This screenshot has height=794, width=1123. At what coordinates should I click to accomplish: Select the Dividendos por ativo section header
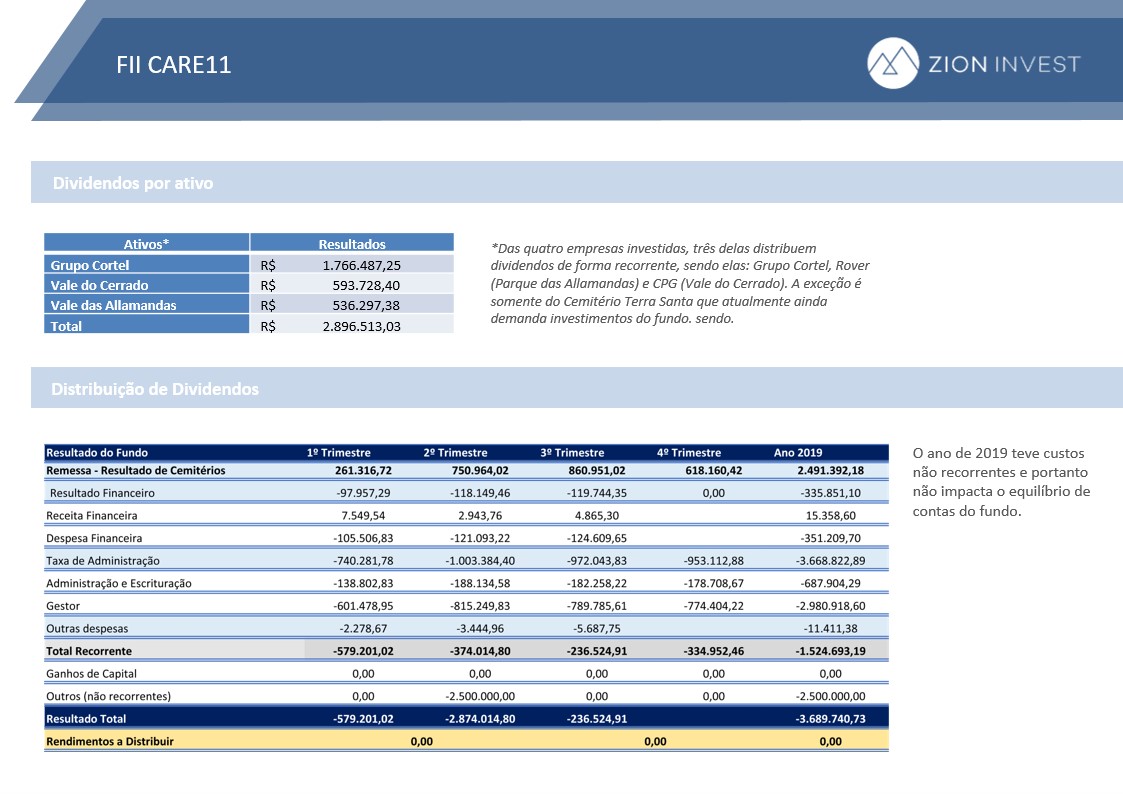(133, 183)
